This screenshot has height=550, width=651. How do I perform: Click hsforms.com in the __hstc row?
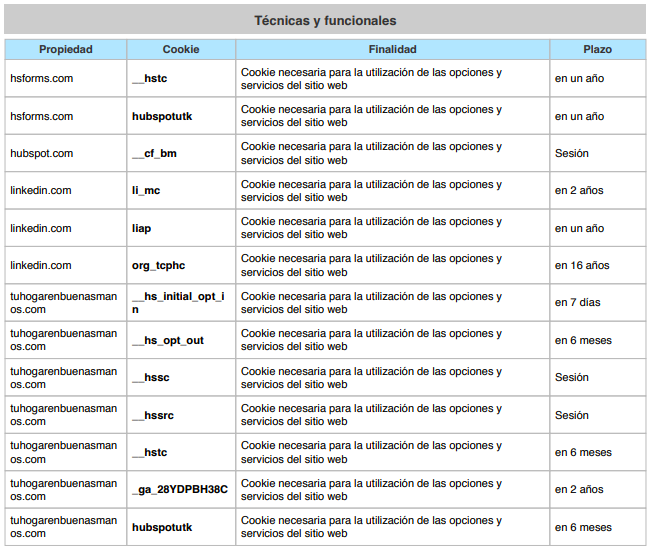[42, 78]
